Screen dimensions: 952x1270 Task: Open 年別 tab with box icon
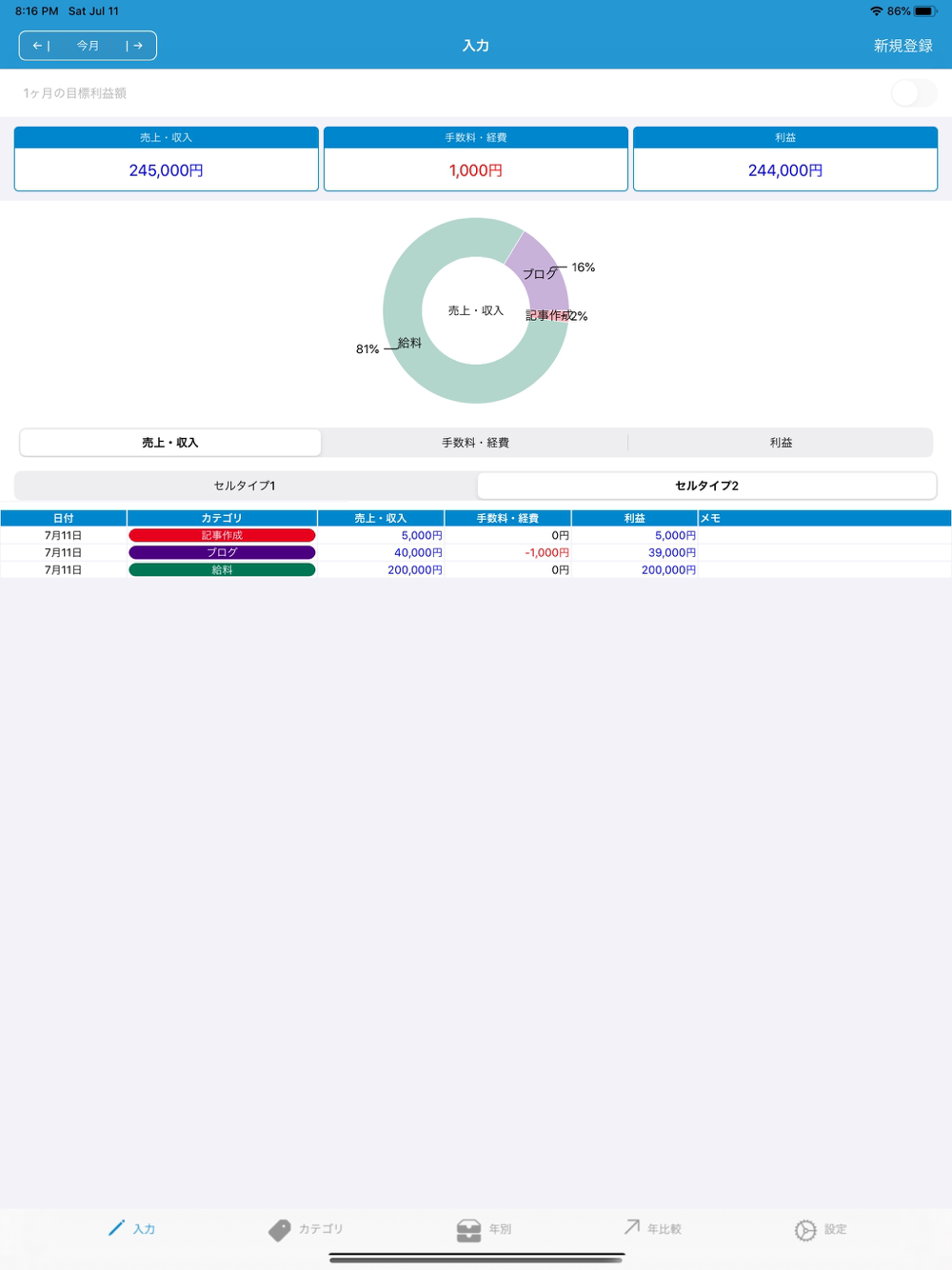(x=484, y=1229)
